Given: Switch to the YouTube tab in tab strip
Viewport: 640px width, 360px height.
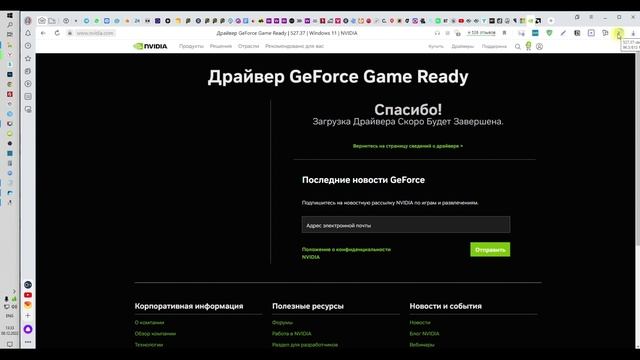Looking at the screenshot, I should click(461, 20).
